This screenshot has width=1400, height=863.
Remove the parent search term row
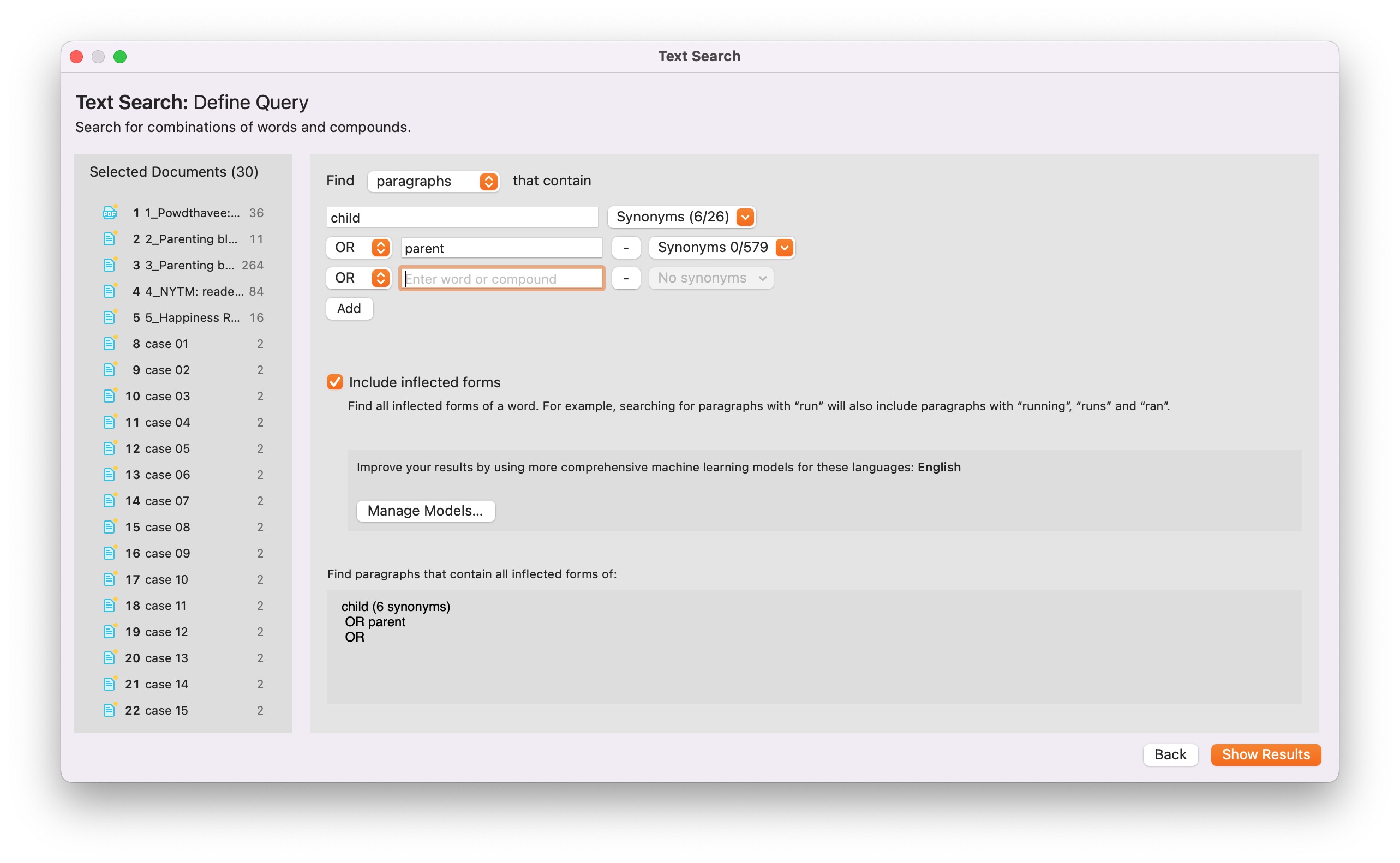[625, 248]
